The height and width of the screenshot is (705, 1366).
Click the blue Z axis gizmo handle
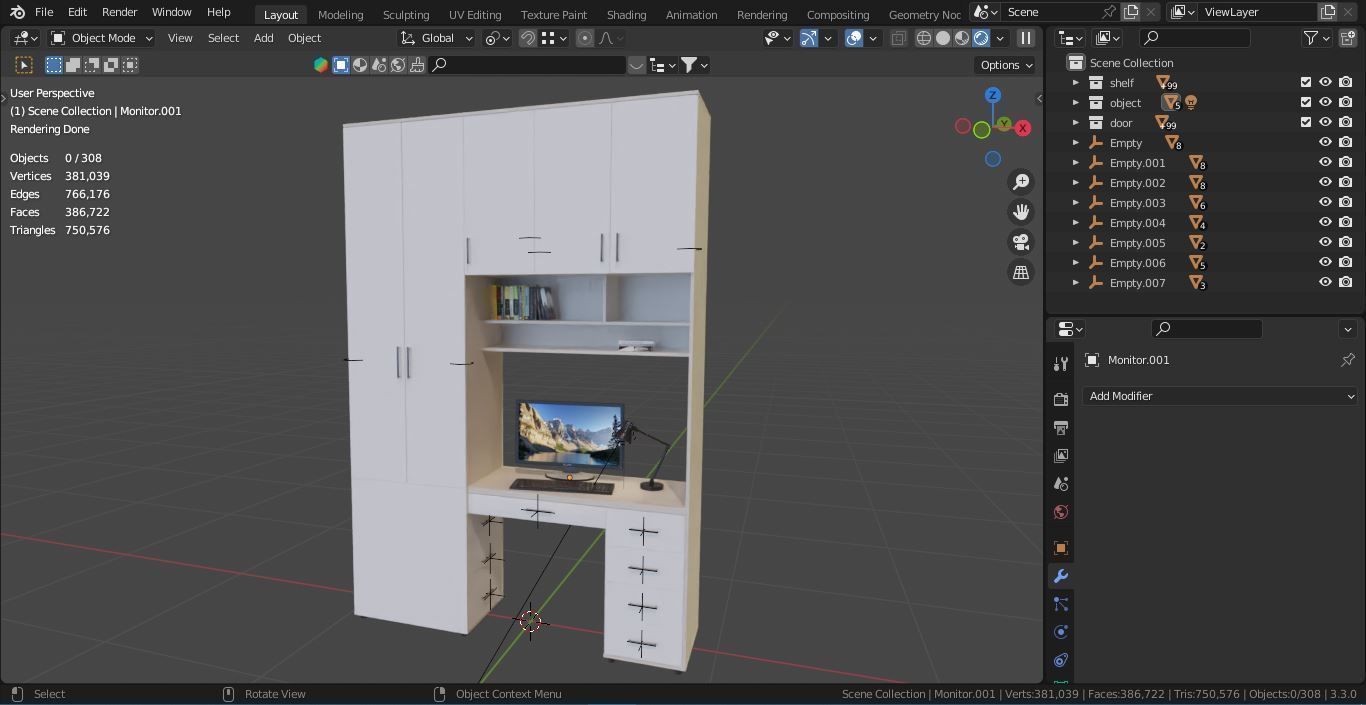993,96
